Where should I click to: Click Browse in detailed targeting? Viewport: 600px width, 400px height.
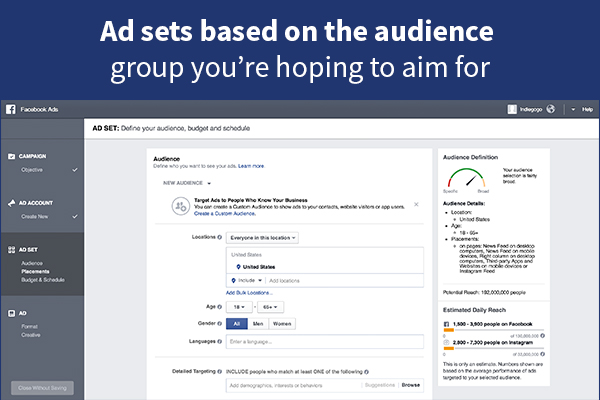411,385
